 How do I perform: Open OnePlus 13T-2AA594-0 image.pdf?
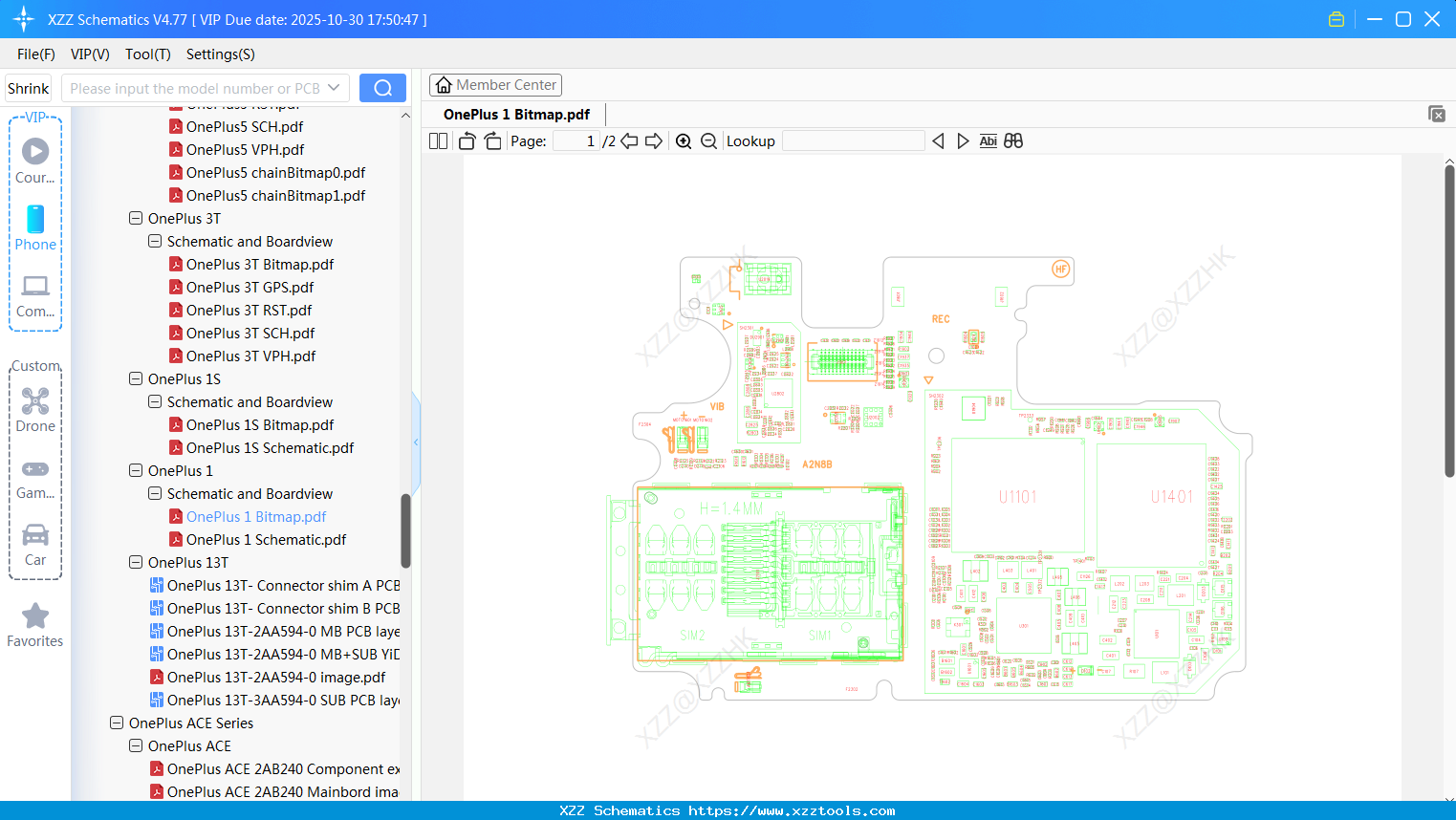276,677
